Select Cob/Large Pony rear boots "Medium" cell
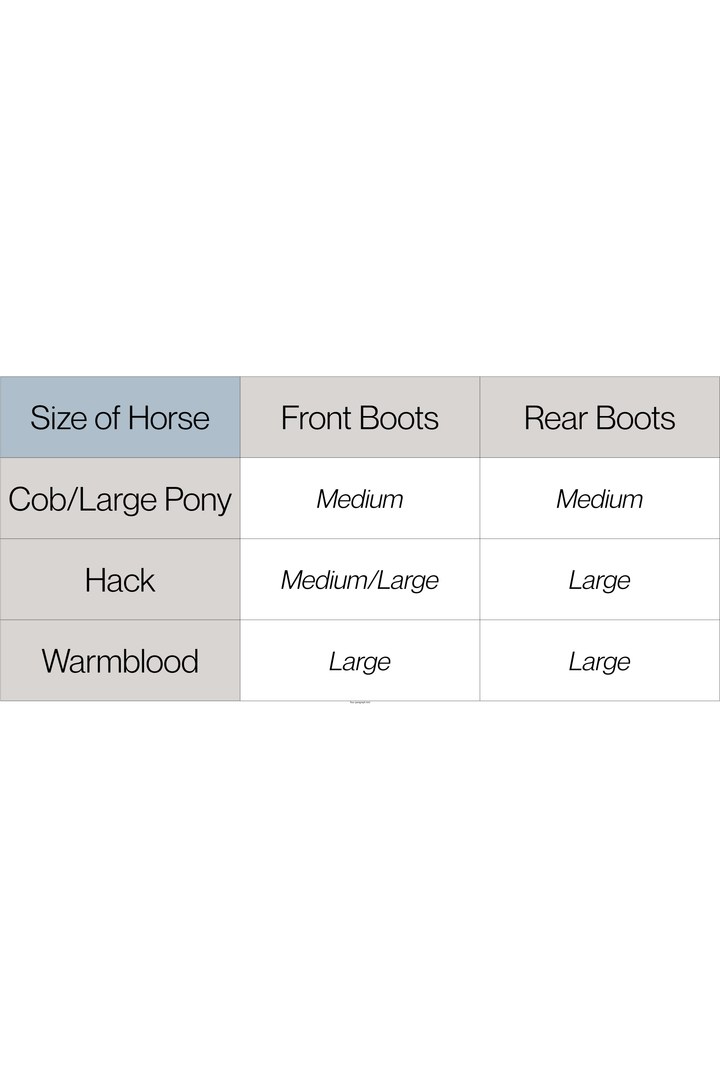Image resolution: width=720 pixels, height=1080 pixels. tap(600, 499)
